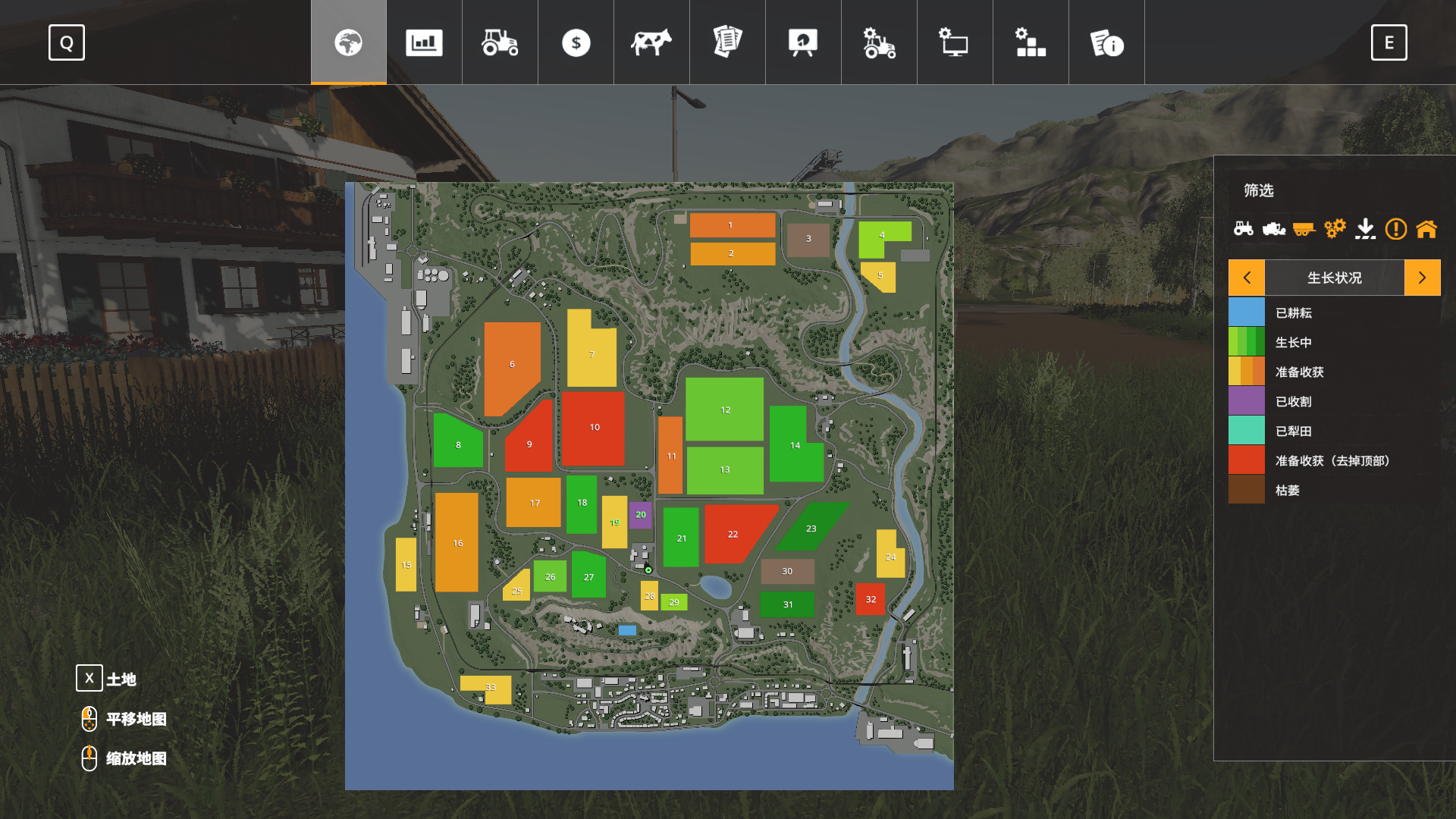Select dark green field 23 on the map
1456x819 pixels.
coord(811,528)
